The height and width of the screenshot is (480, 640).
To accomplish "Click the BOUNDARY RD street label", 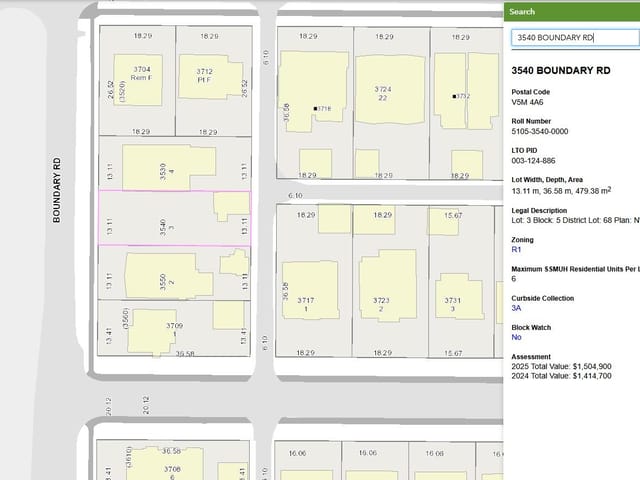I will 57,190.
